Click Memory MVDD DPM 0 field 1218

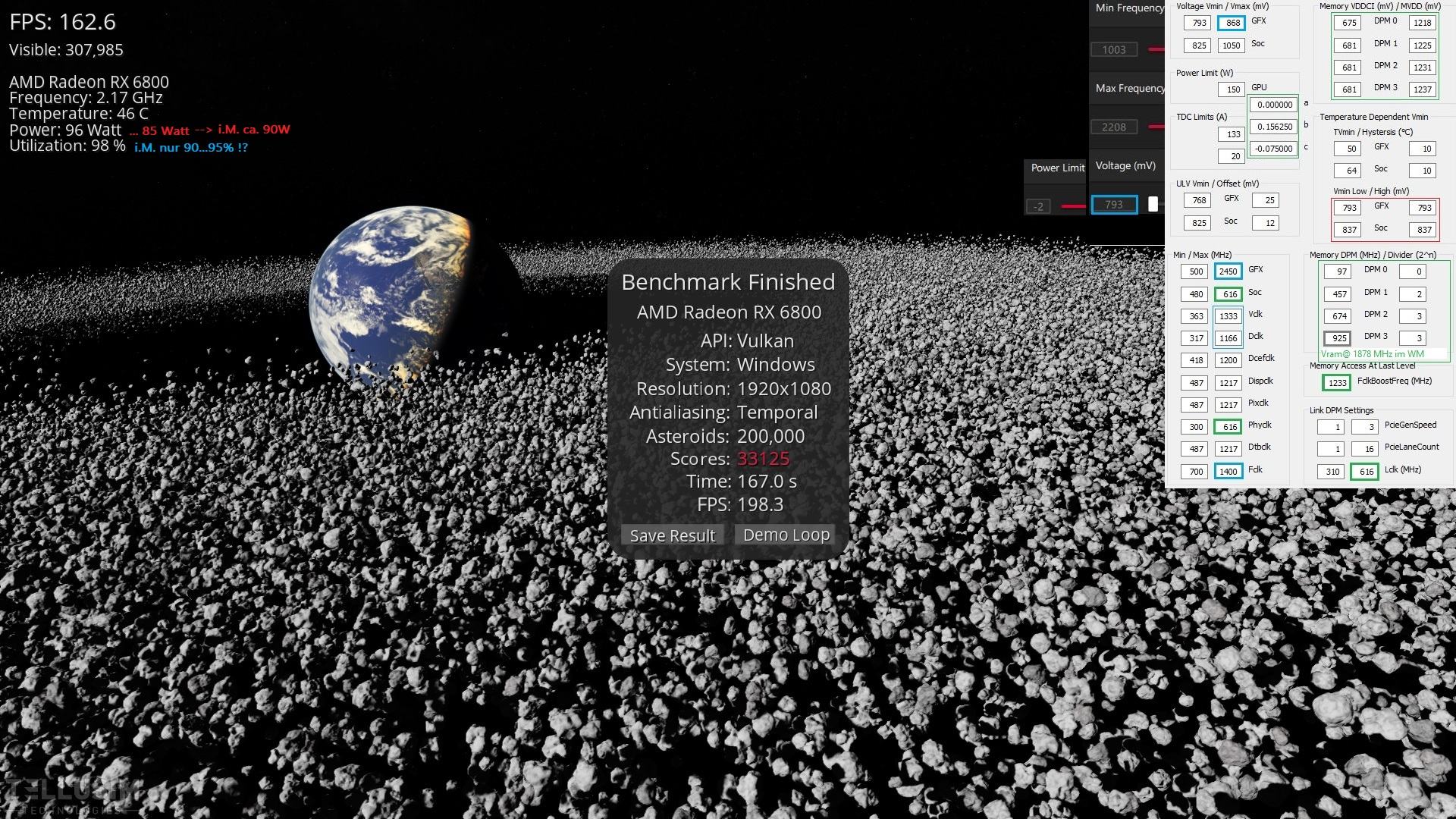tap(1422, 23)
